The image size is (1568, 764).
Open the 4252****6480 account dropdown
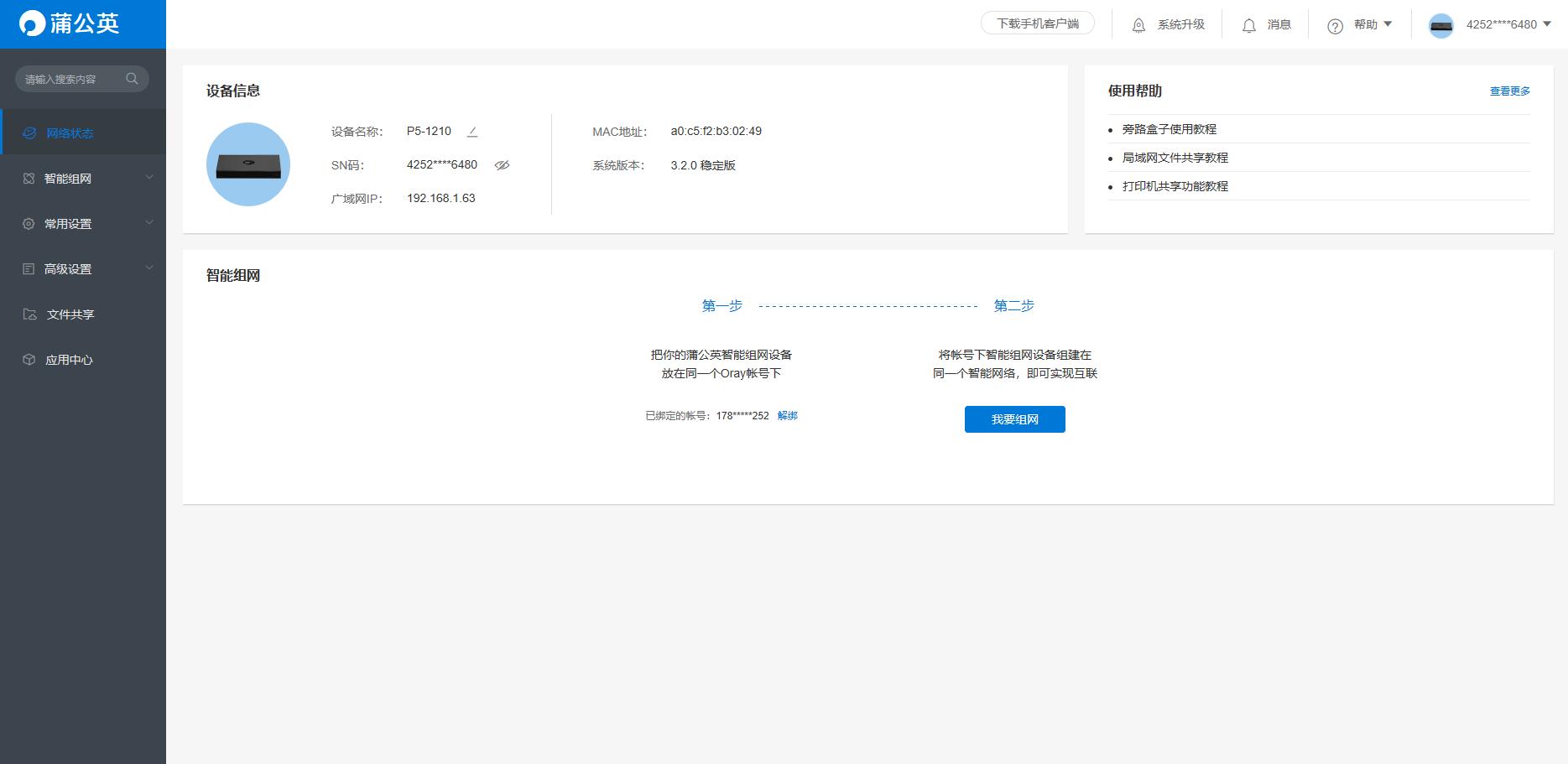1501,24
